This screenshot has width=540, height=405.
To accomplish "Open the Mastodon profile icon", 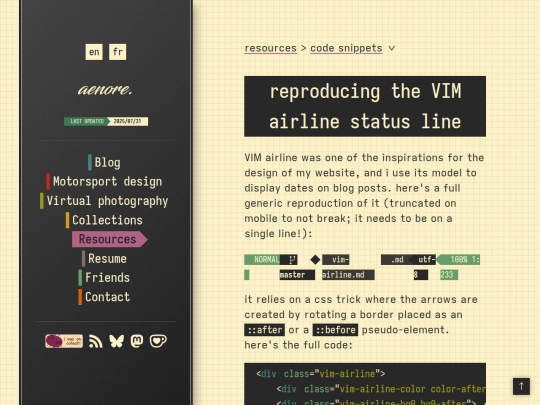I will pos(137,341).
